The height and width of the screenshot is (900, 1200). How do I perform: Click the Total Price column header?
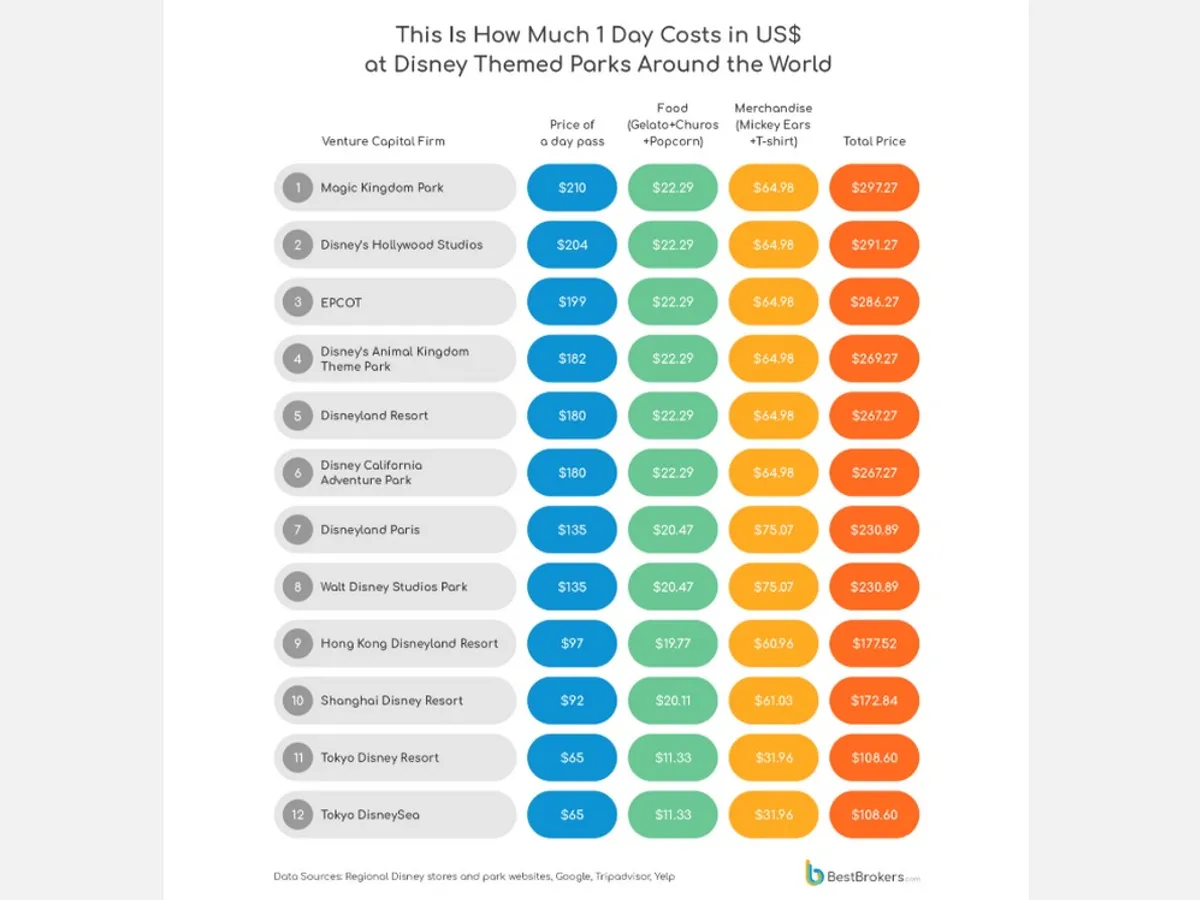[x=874, y=141]
